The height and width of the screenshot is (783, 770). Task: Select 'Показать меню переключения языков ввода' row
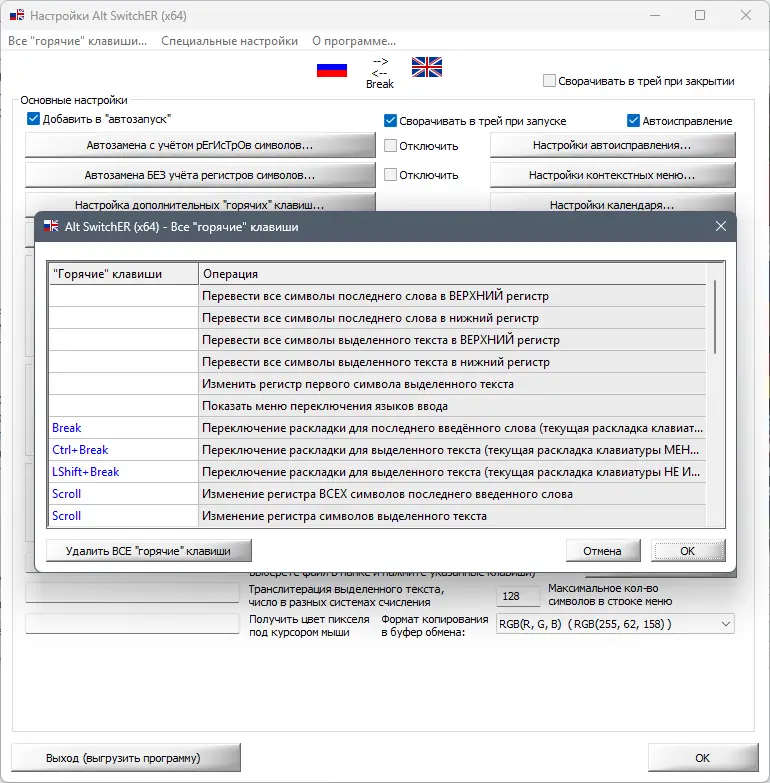click(378, 406)
